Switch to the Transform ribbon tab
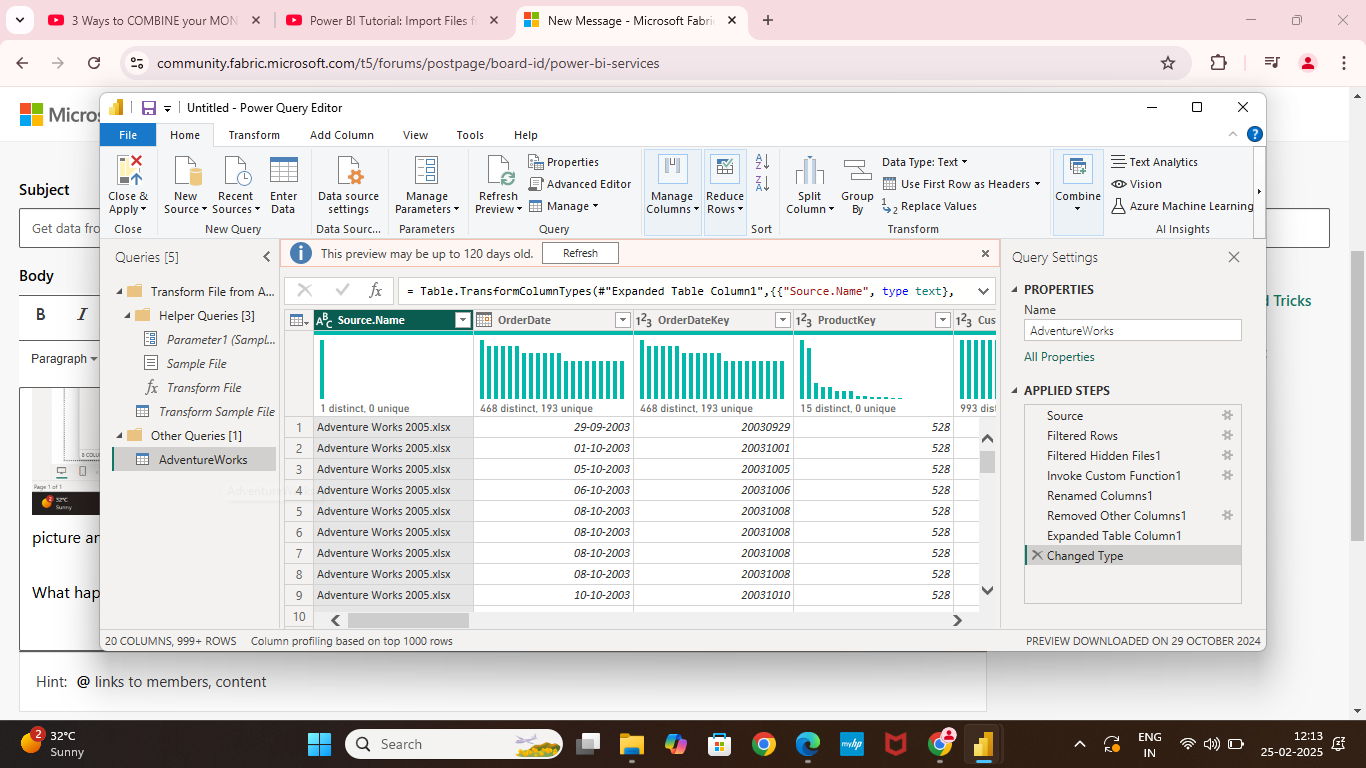 tap(254, 135)
